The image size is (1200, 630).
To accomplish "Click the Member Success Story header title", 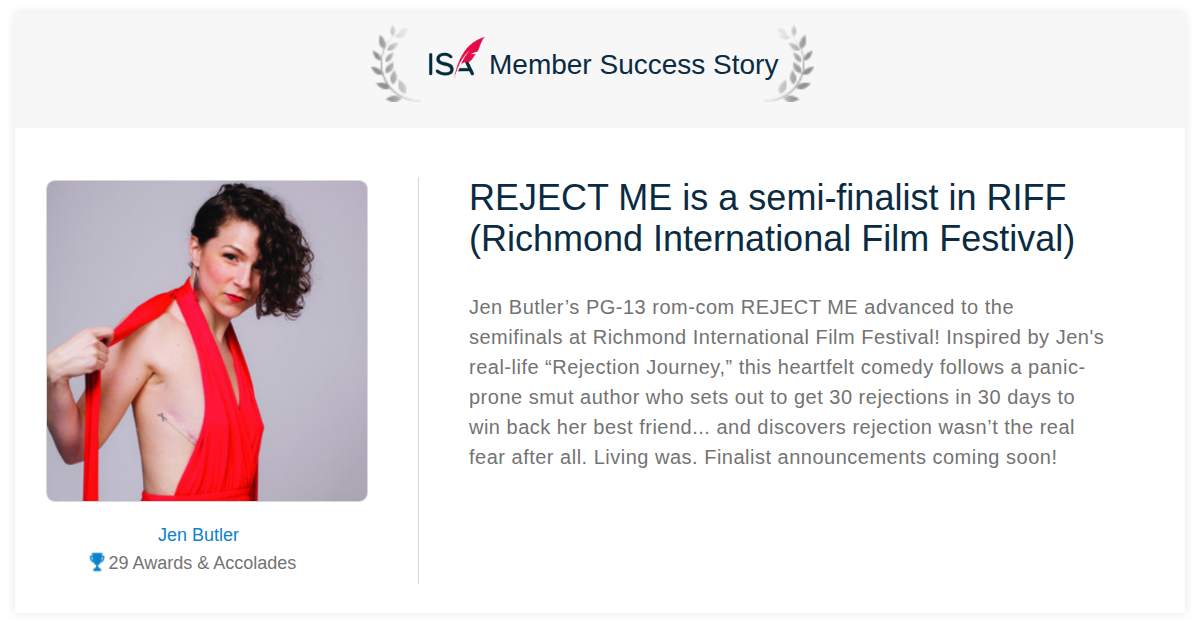I will [634, 65].
